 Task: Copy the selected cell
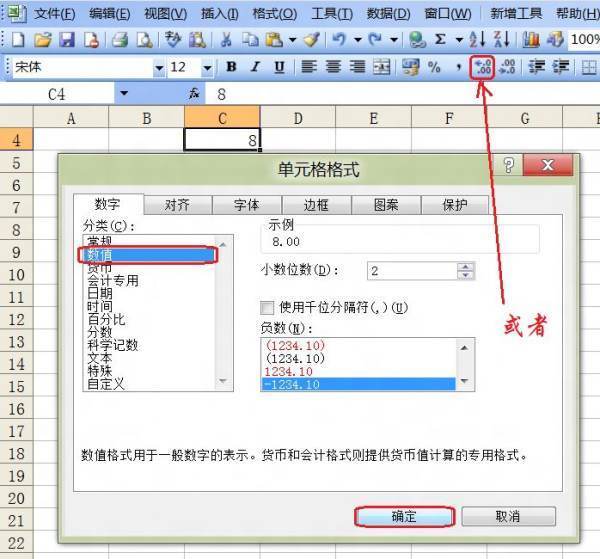coord(250,39)
